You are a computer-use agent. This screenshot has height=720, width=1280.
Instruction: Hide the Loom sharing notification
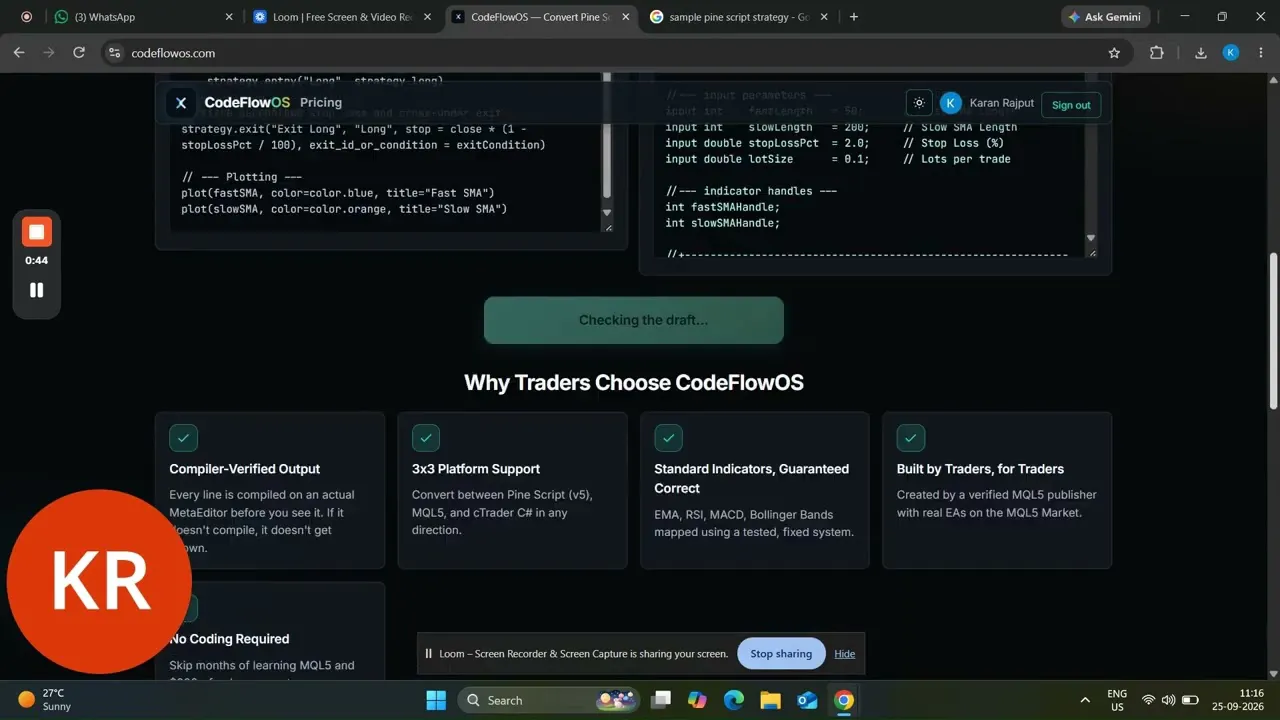coord(845,653)
